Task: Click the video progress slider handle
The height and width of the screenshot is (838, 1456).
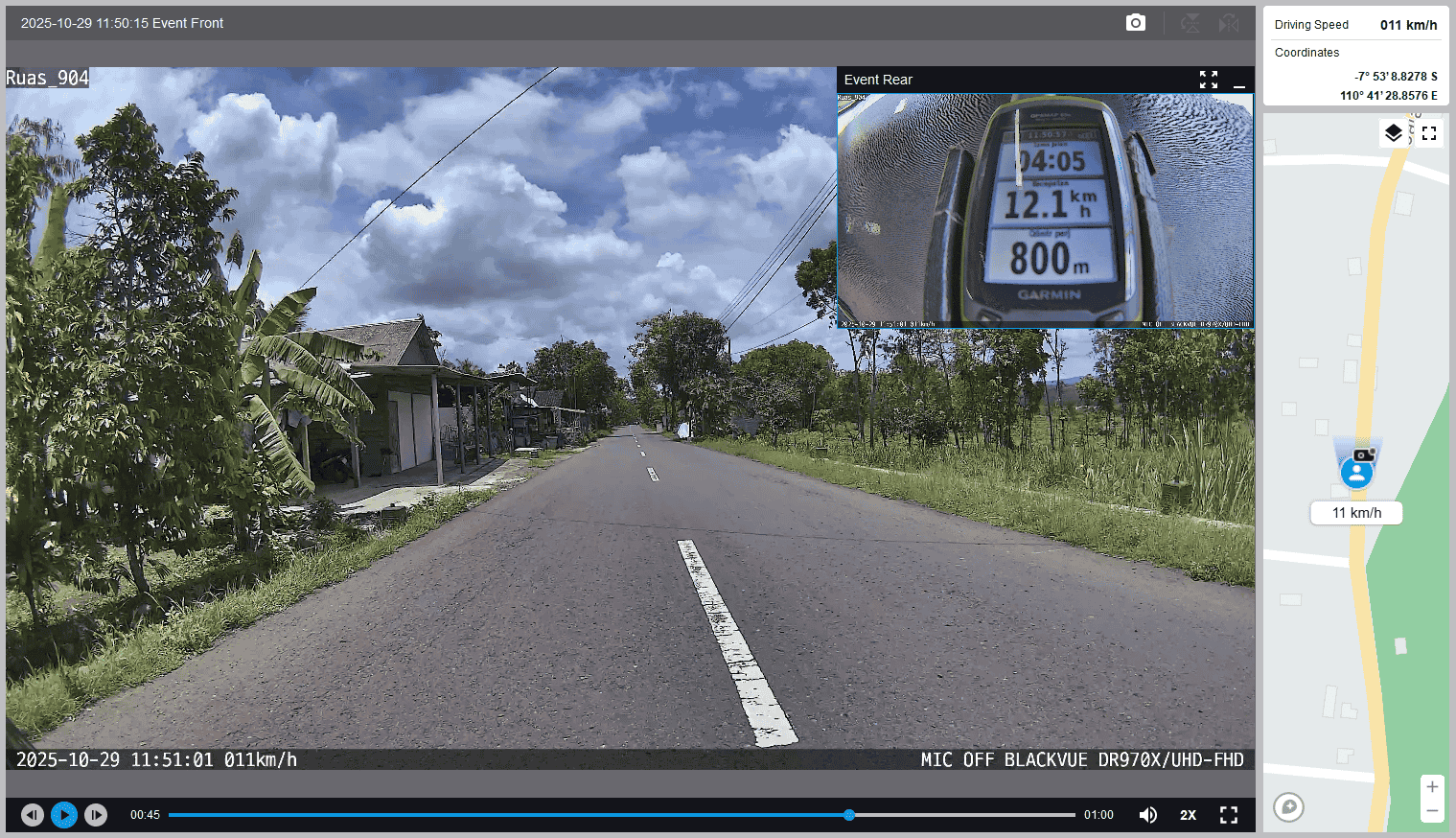Action: (849, 815)
